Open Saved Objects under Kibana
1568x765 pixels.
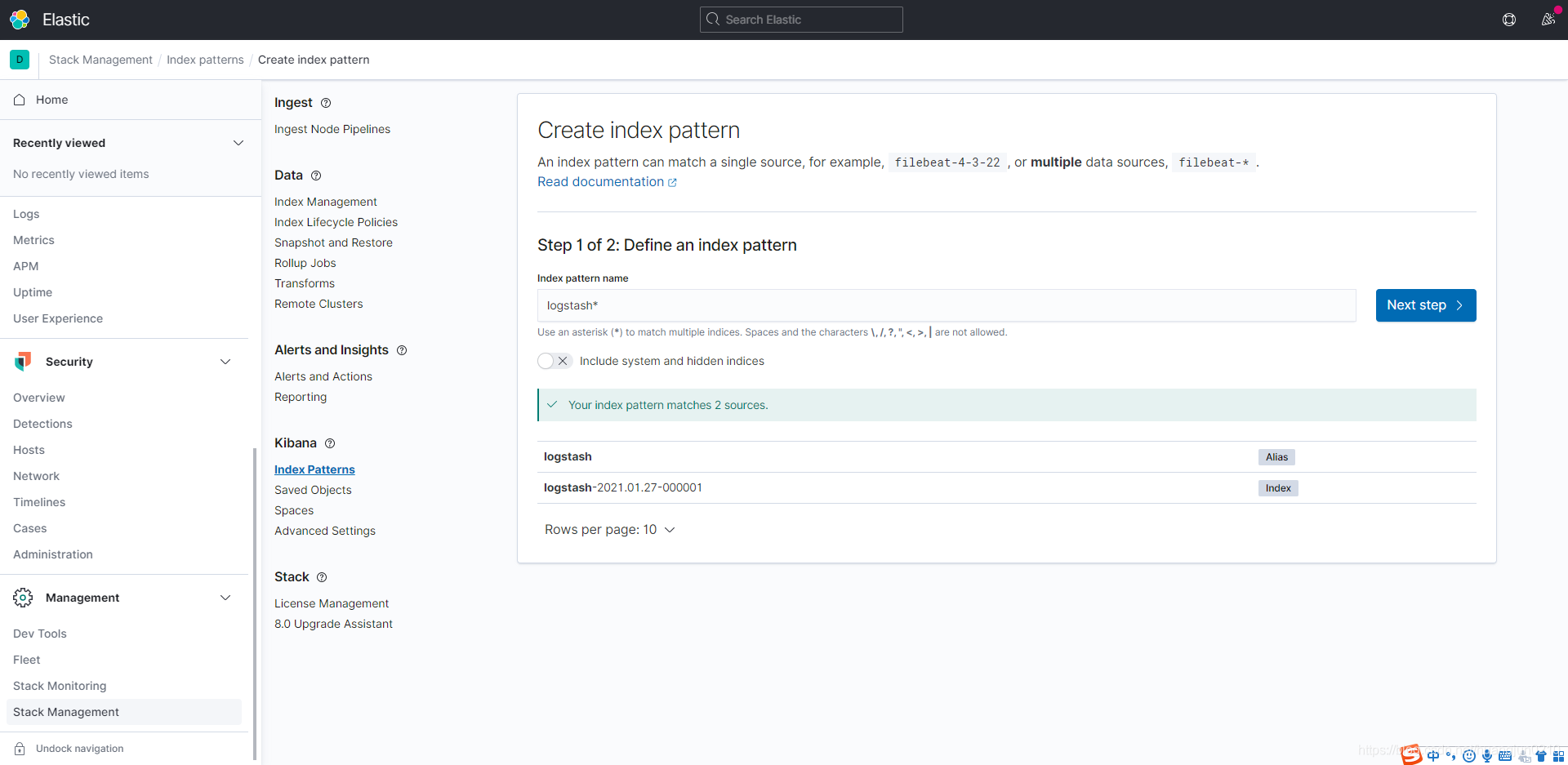coord(313,490)
